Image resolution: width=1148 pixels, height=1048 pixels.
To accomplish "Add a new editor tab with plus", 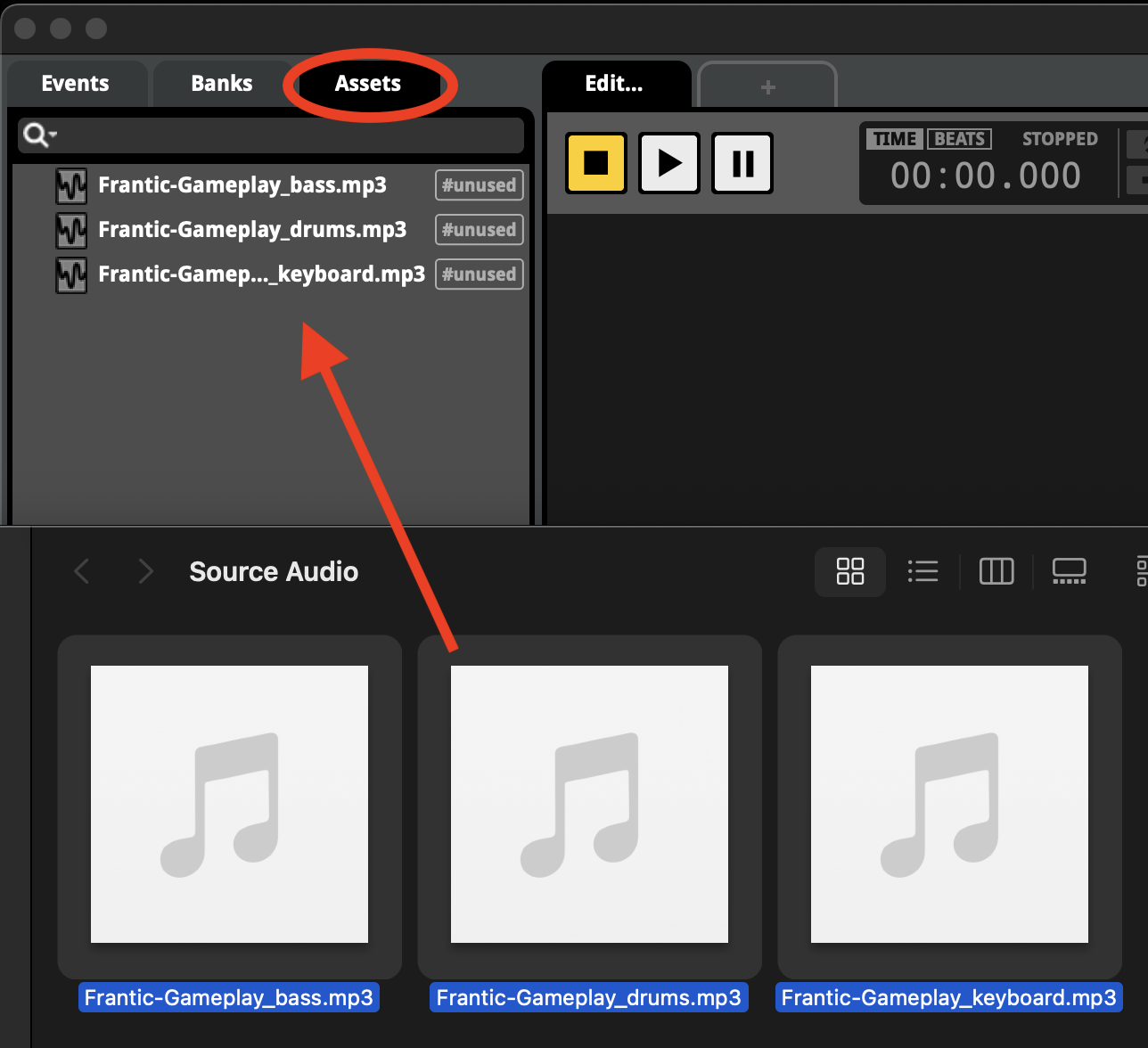I will tap(767, 87).
